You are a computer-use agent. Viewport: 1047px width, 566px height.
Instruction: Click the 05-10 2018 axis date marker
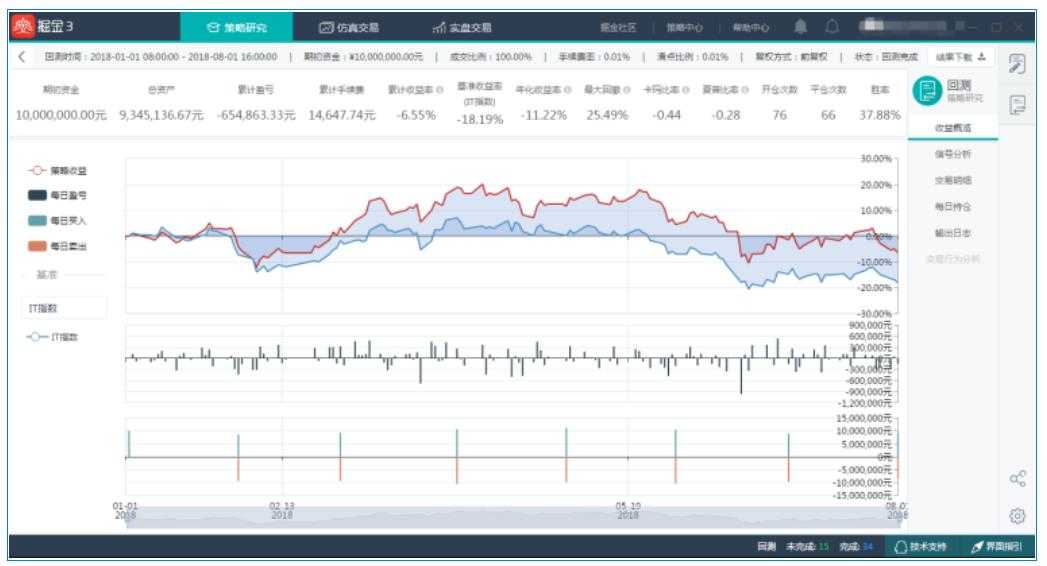tap(628, 511)
